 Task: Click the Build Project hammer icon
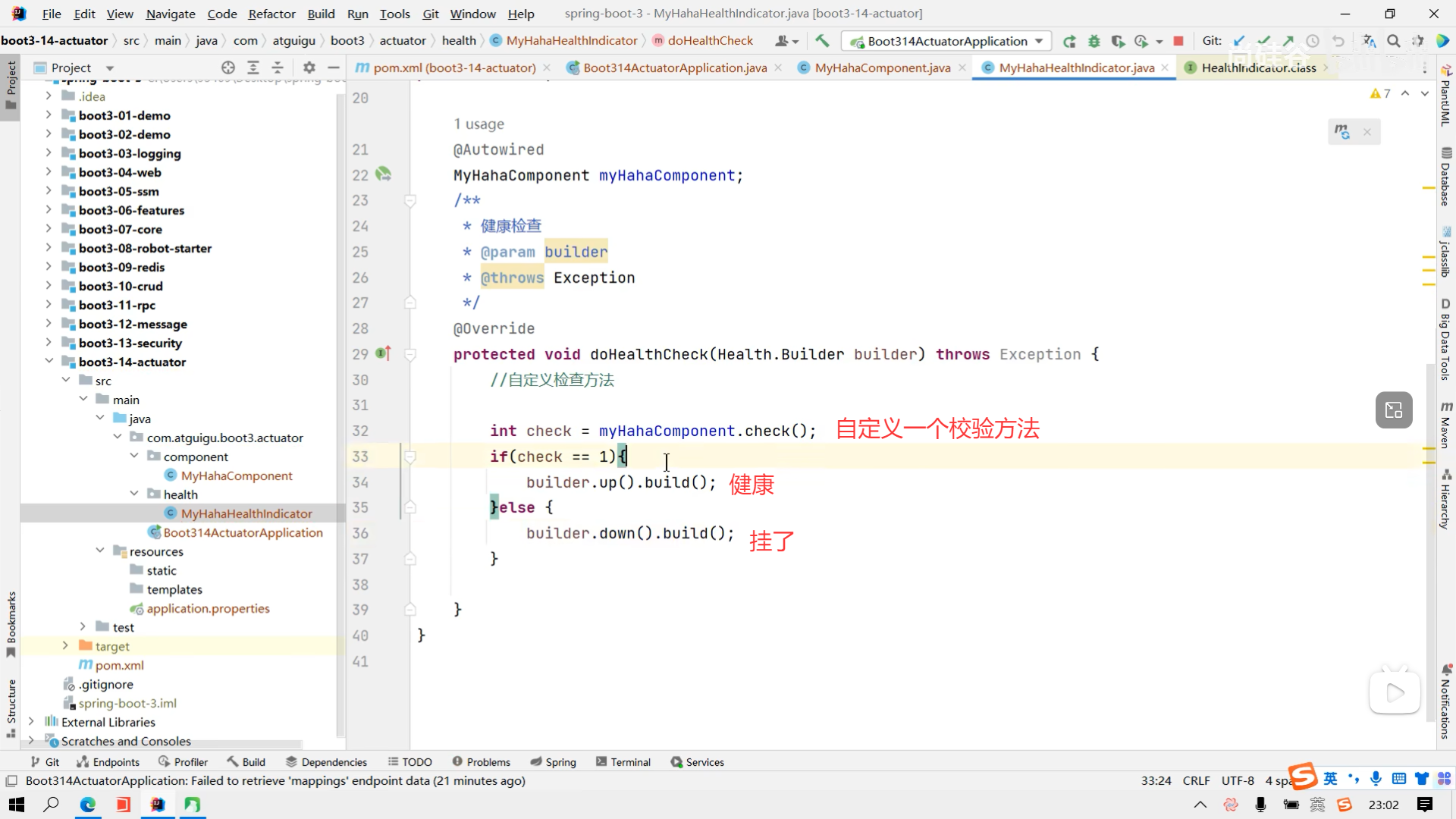click(x=822, y=41)
